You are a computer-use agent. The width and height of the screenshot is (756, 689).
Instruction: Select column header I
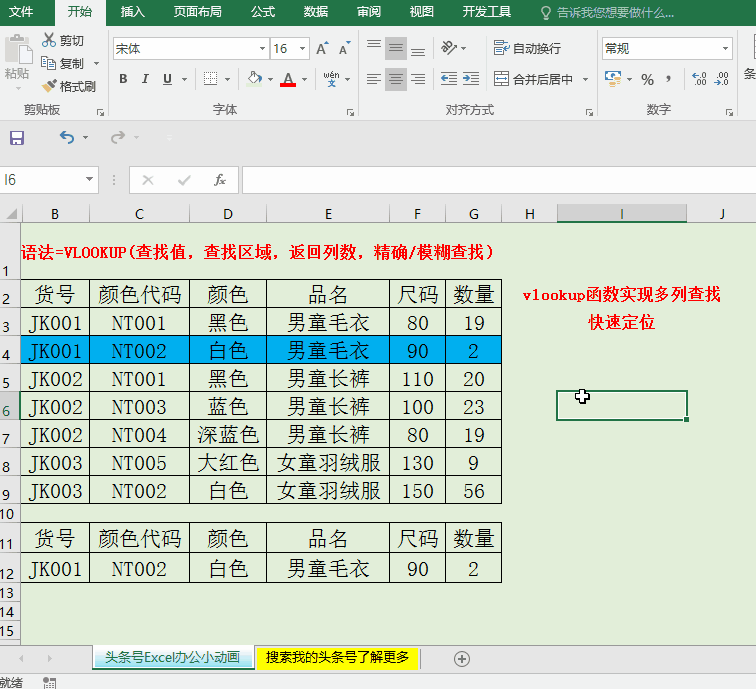(x=621, y=214)
